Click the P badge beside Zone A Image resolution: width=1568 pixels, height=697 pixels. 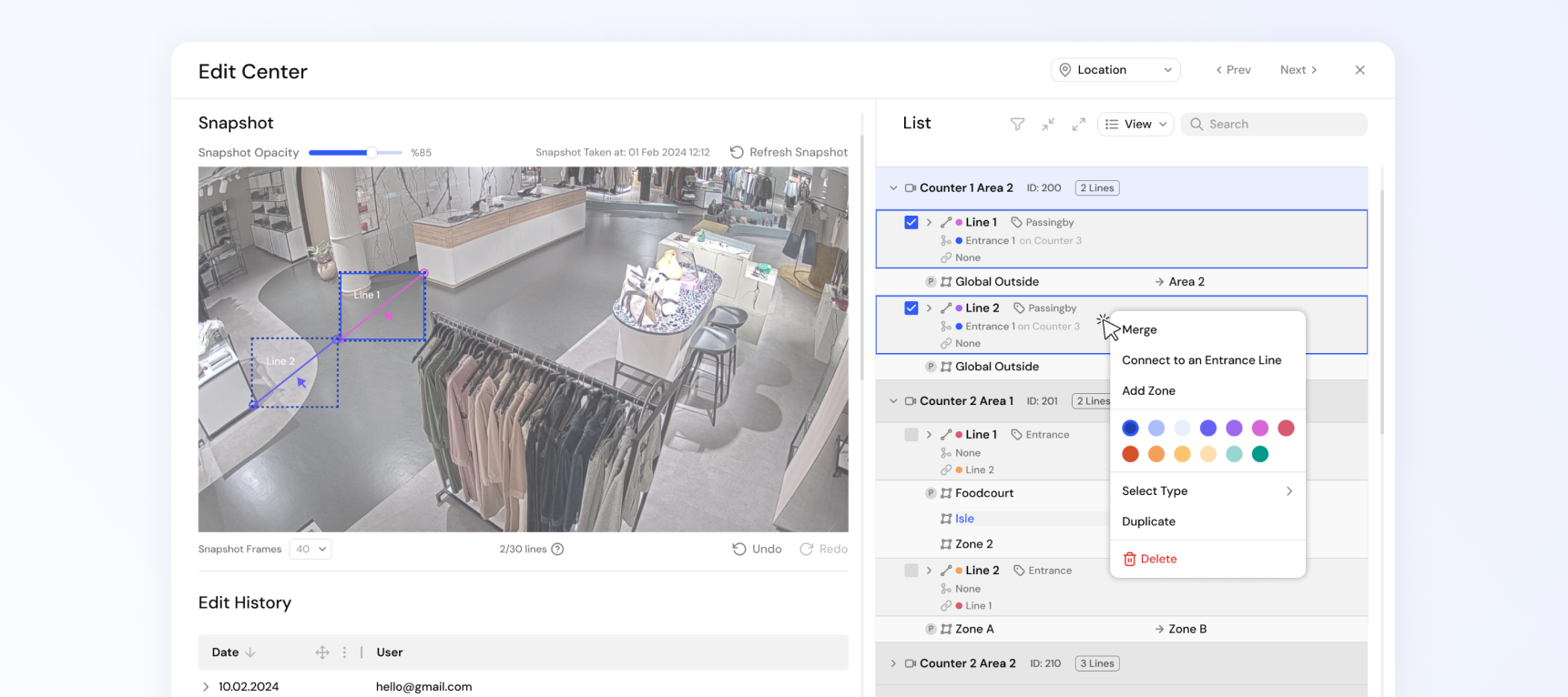click(931, 630)
